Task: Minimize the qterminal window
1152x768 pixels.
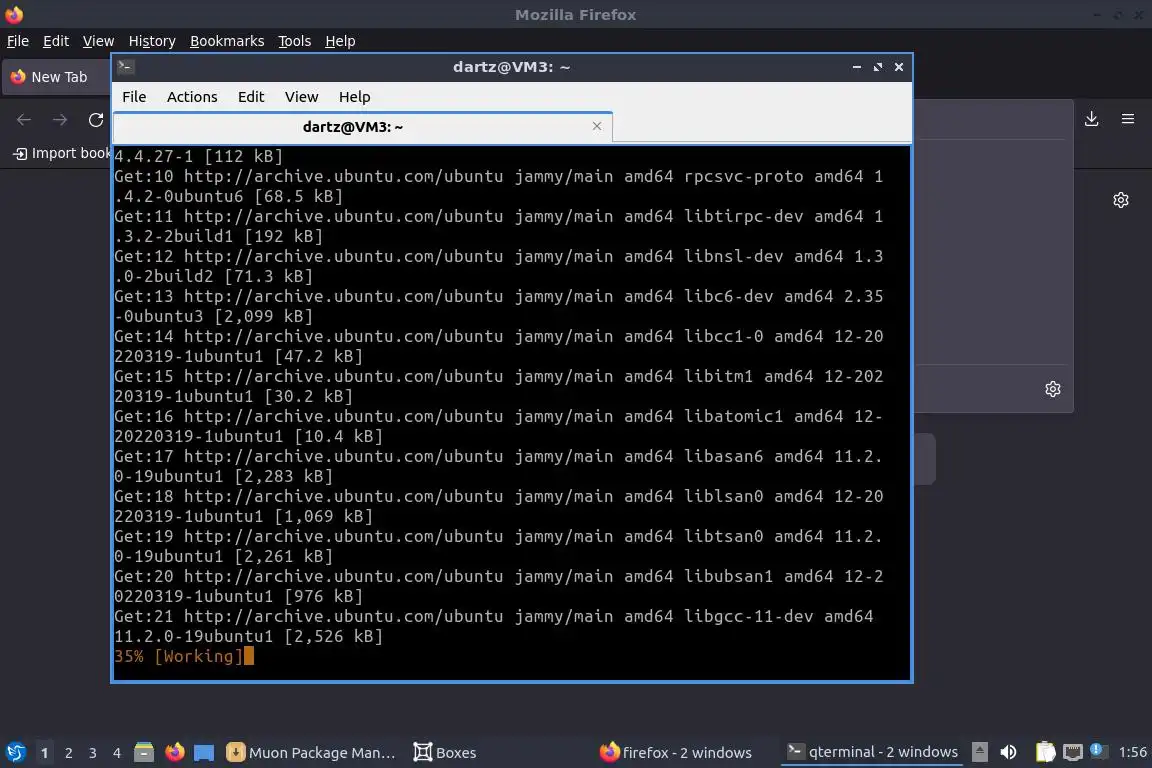Action: tap(857, 67)
